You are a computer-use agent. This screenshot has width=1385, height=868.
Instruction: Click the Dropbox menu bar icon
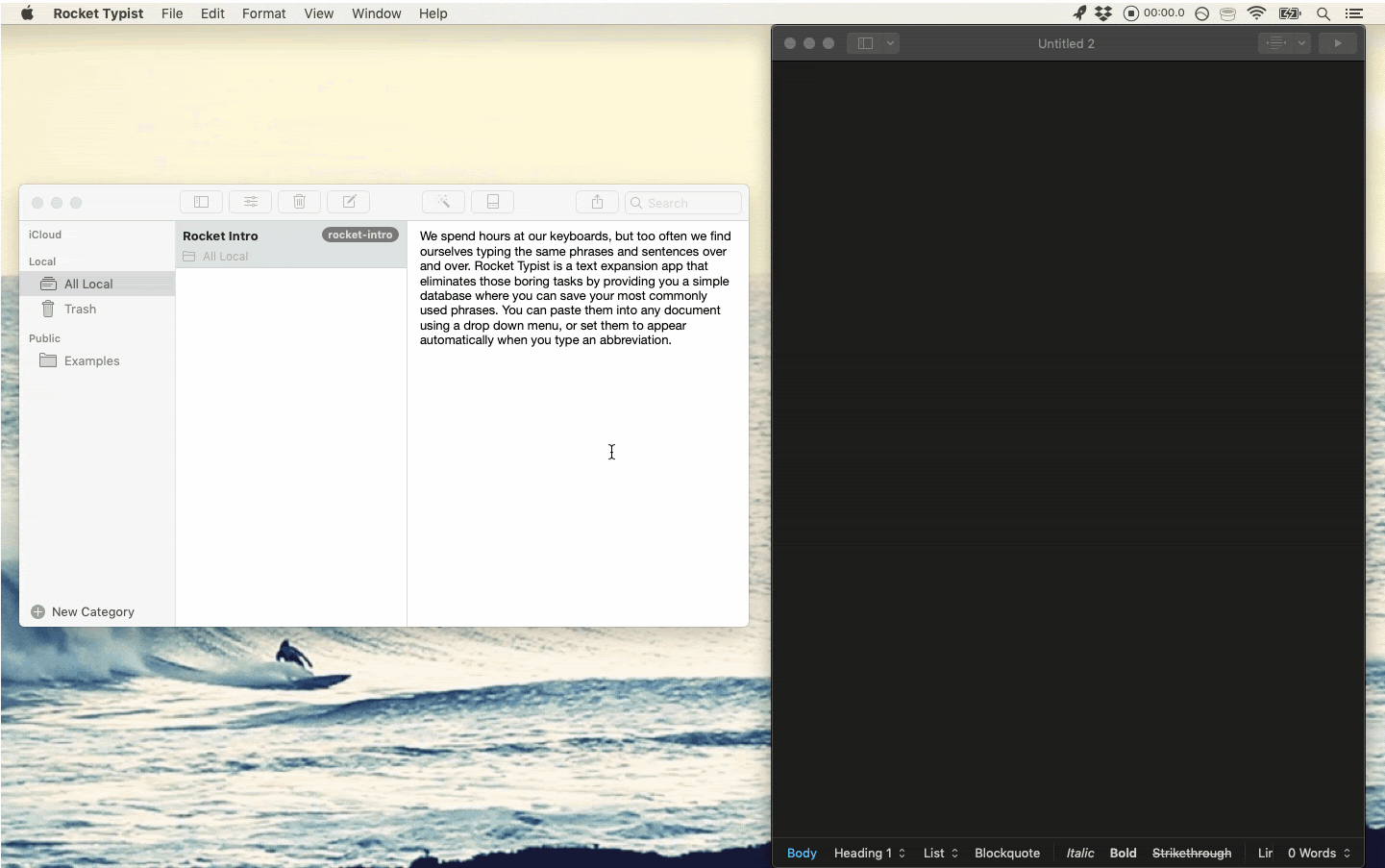[1103, 13]
